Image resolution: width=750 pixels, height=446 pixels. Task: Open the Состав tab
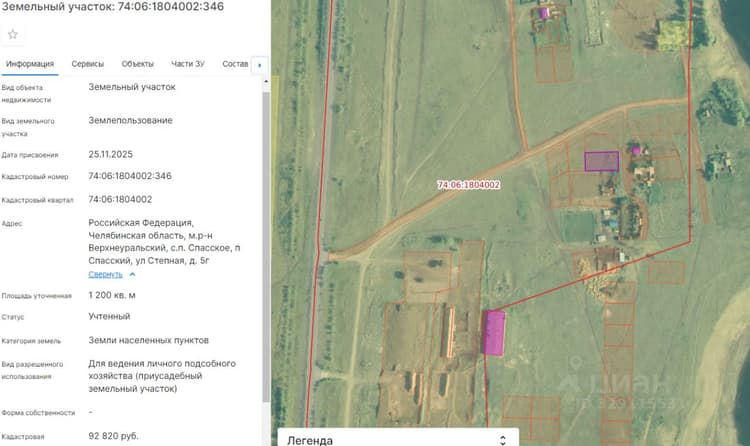pyautogui.click(x=235, y=64)
